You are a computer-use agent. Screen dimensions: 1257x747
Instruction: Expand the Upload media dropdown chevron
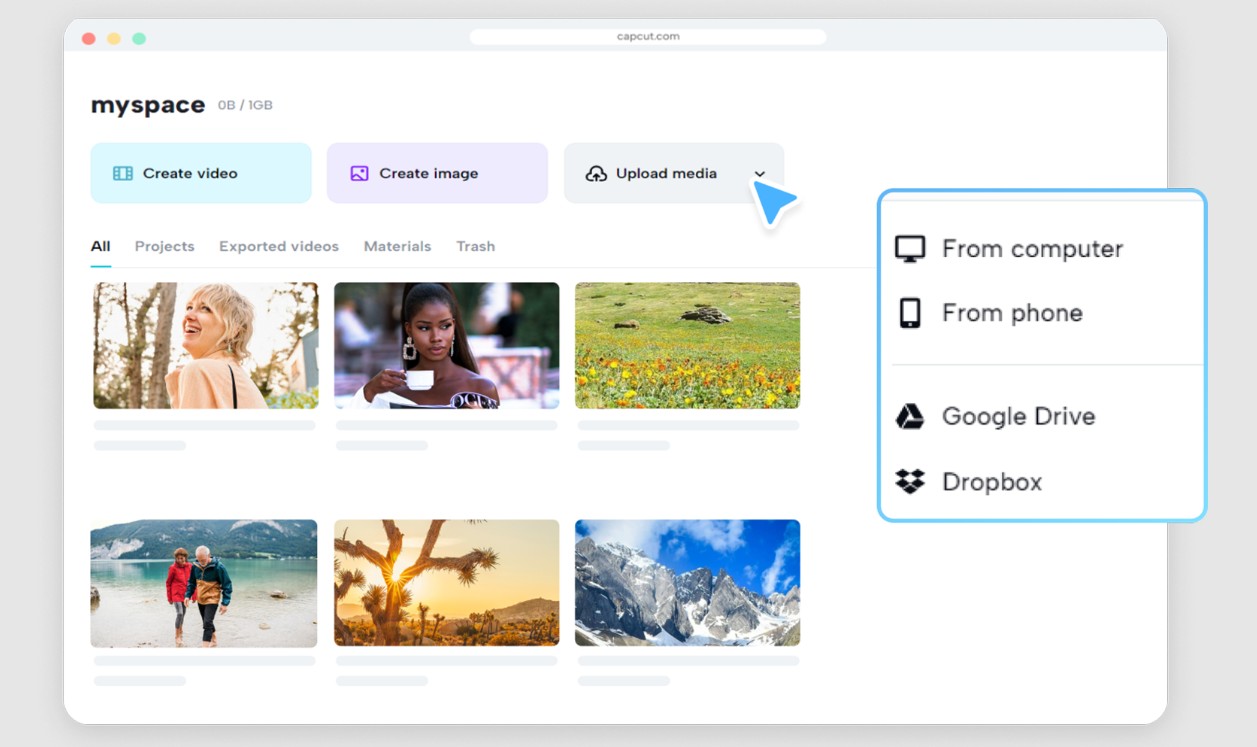[x=760, y=174]
